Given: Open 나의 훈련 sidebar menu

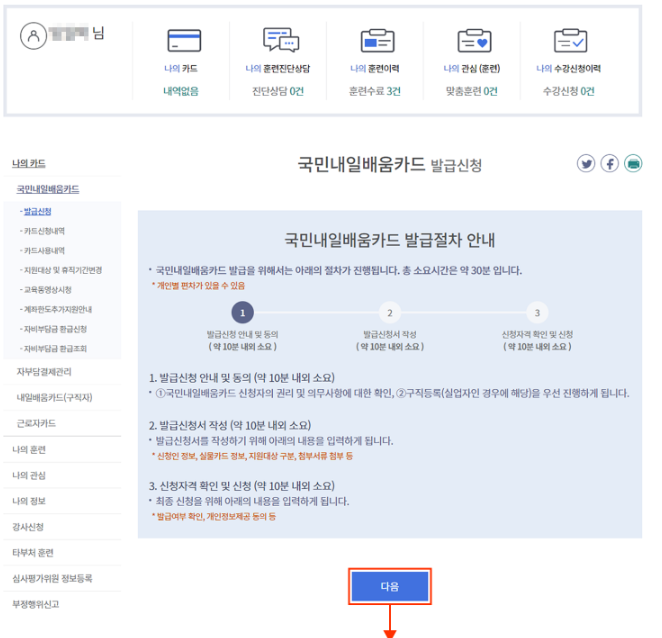Looking at the screenshot, I should pos(29,450).
